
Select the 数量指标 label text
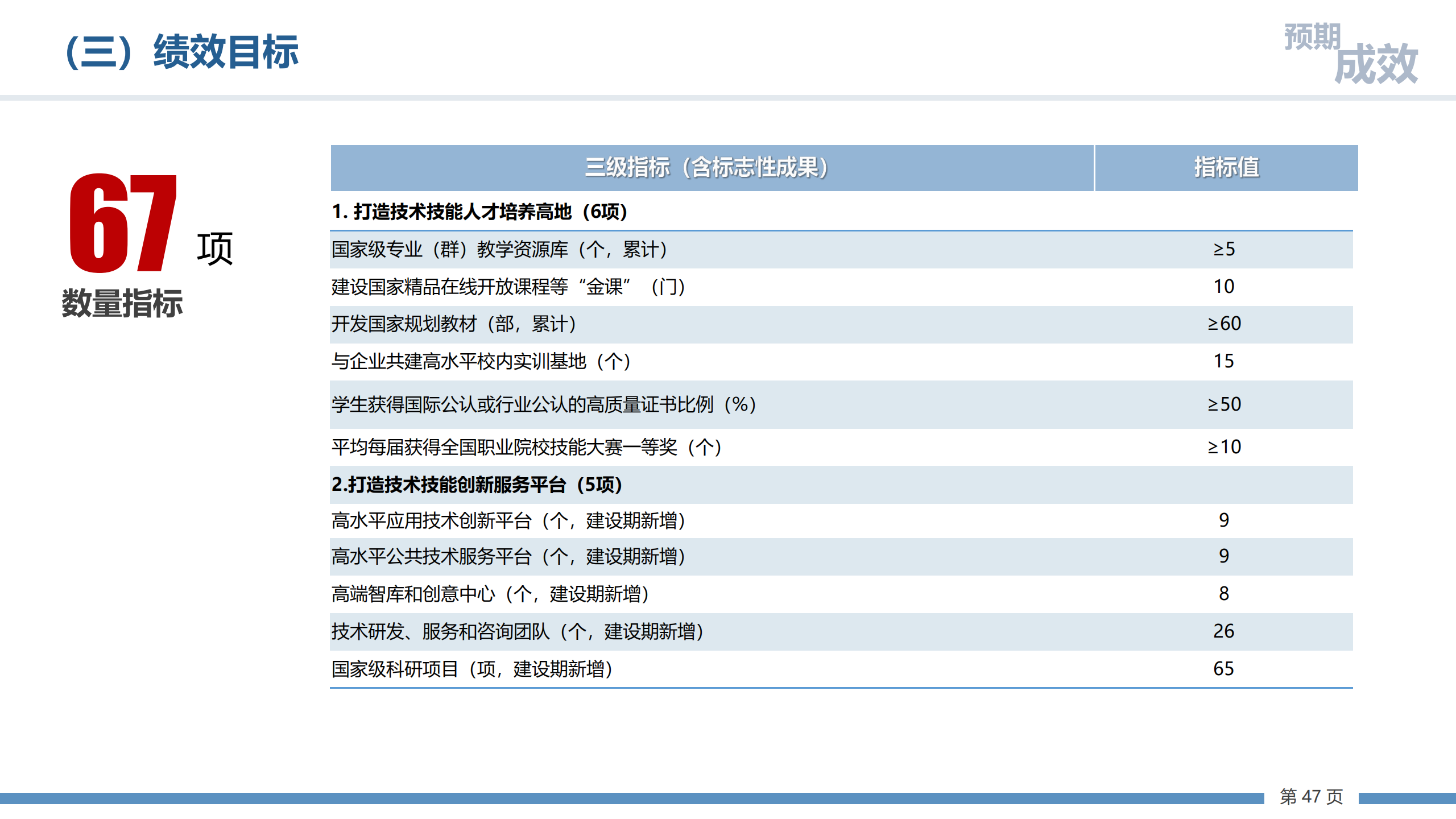122,303
